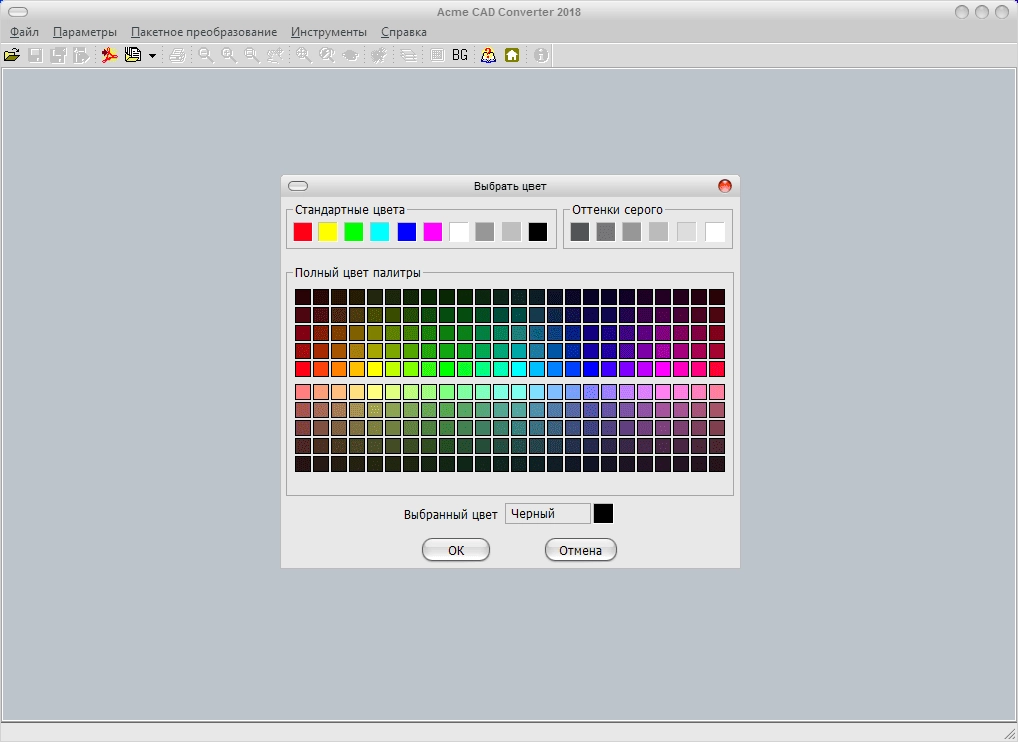The image size is (1018, 742).
Task: Click the main window system menu pill
Action: click(18, 12)
